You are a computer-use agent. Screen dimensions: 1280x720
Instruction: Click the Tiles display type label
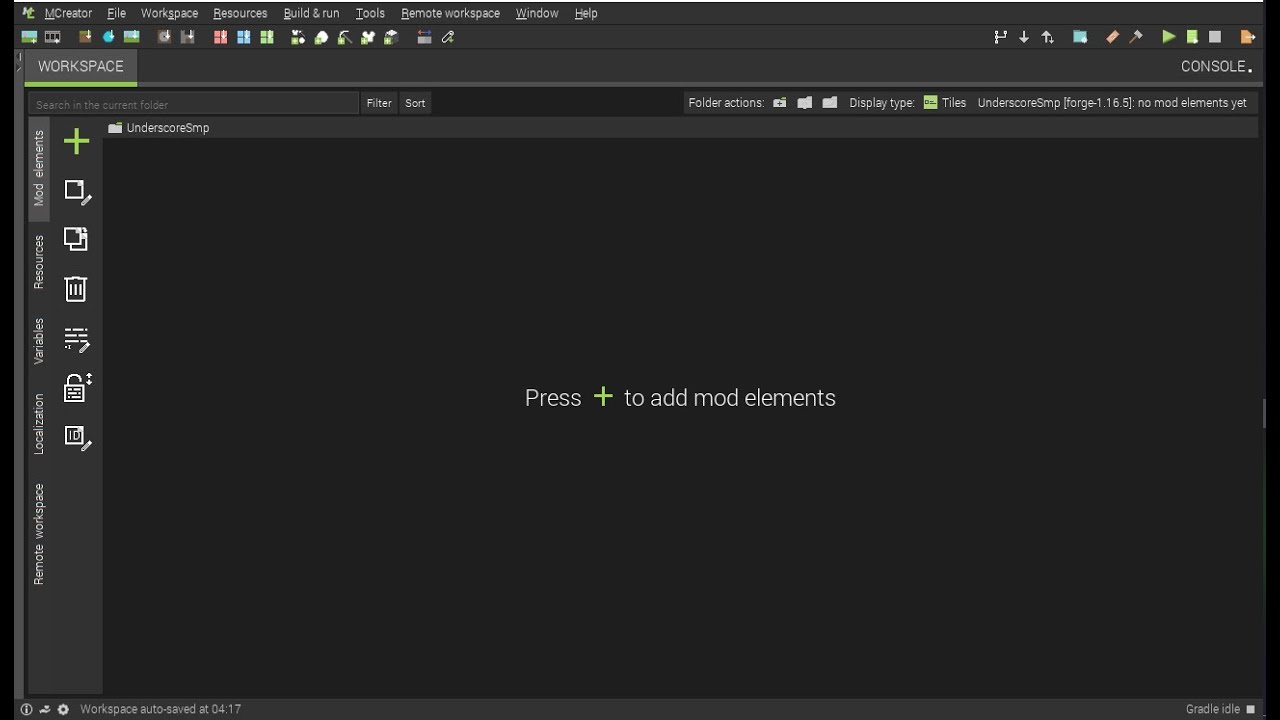[954, 102]
